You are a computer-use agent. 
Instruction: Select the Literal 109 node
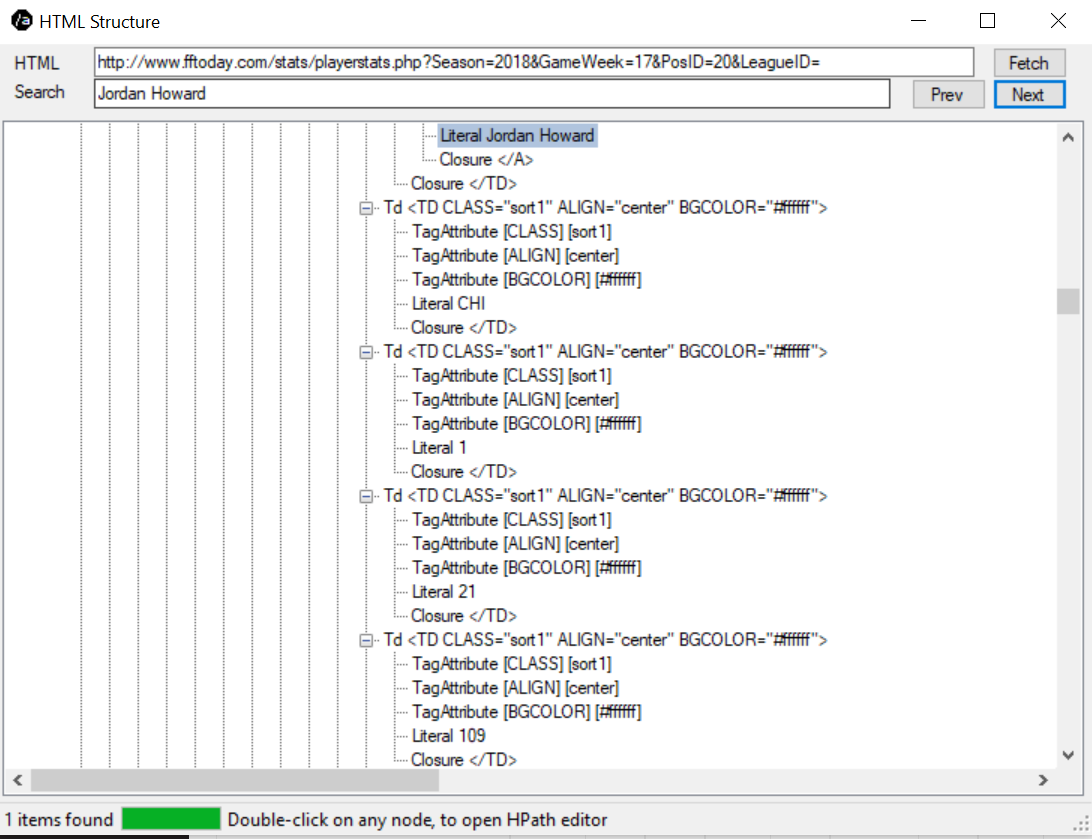(x=448, y=736)
